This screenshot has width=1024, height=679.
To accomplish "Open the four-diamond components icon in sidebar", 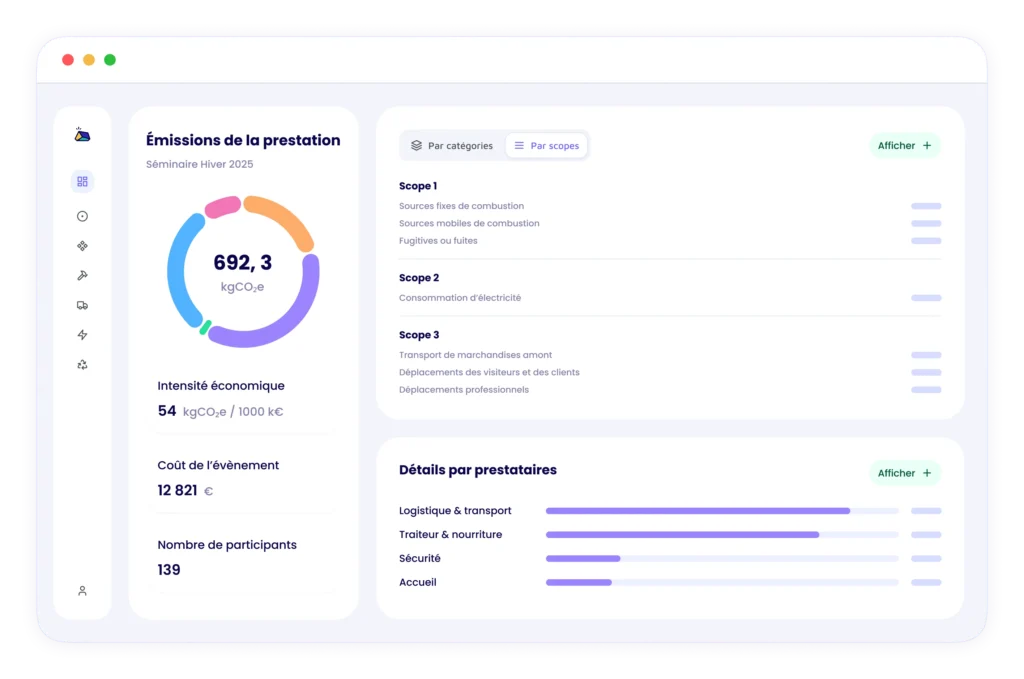I will [x=82, y=246].
